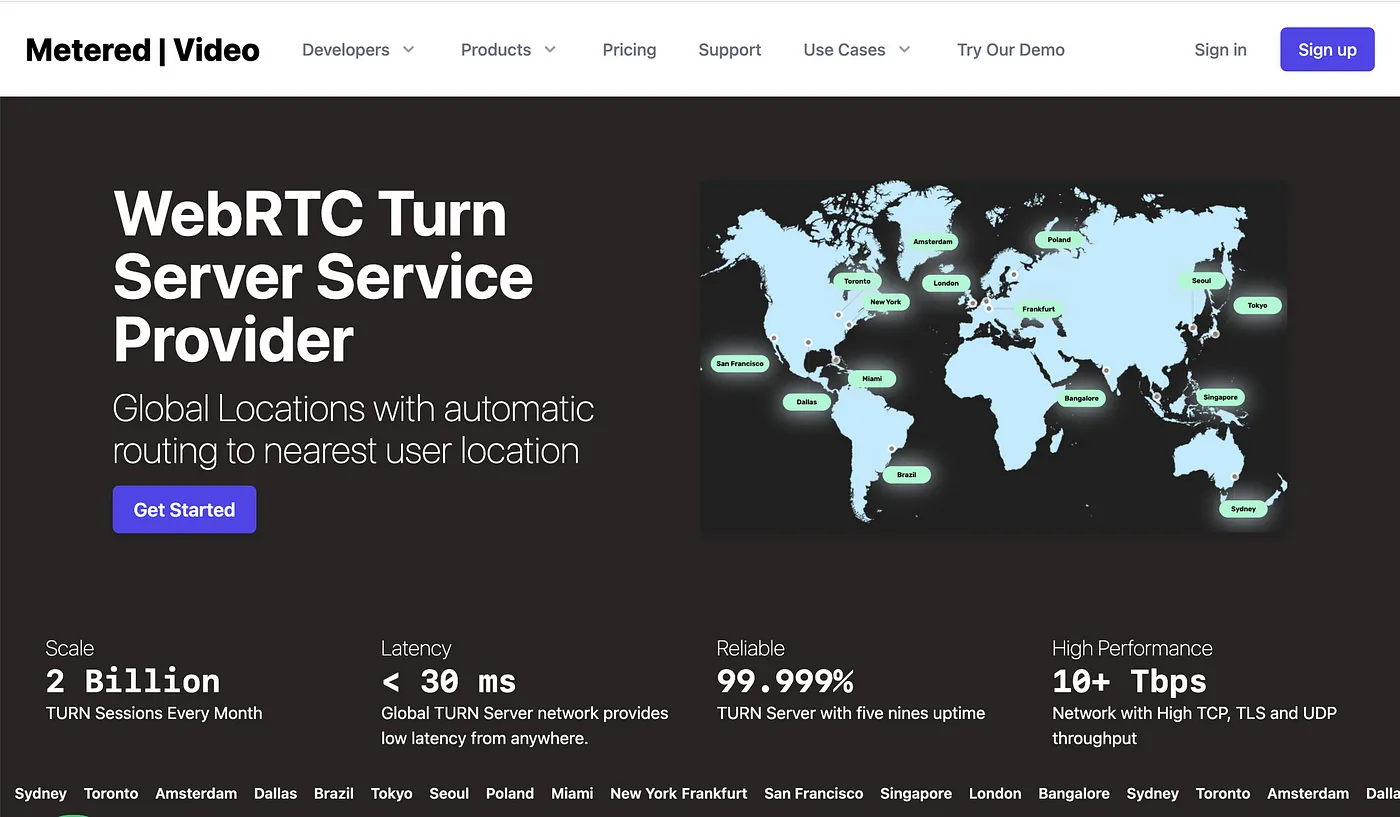The height and width of the screenshot is (817, 1400).
Task: Go to the Pricing page
Action: click(629, 50)
